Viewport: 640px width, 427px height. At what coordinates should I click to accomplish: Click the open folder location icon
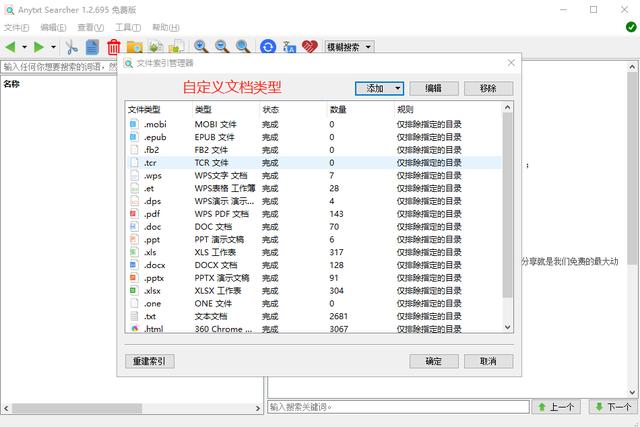coord(134,47)
